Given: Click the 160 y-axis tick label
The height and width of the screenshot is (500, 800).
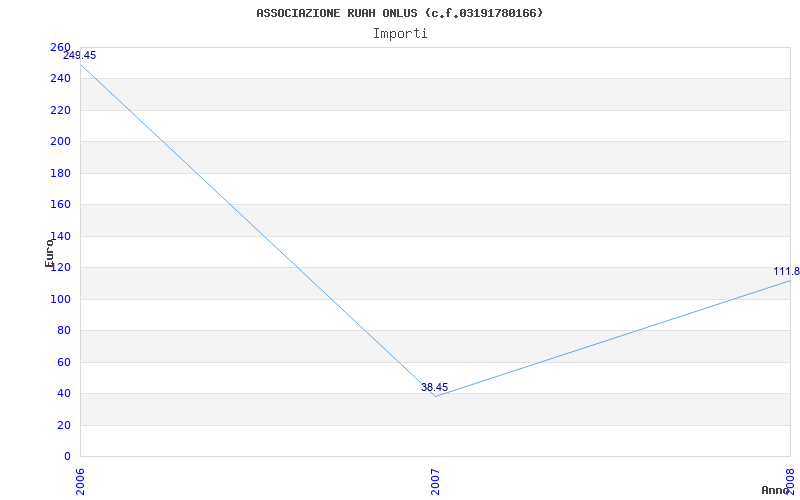Looking at the screenshot, I should tap(60, 205).
